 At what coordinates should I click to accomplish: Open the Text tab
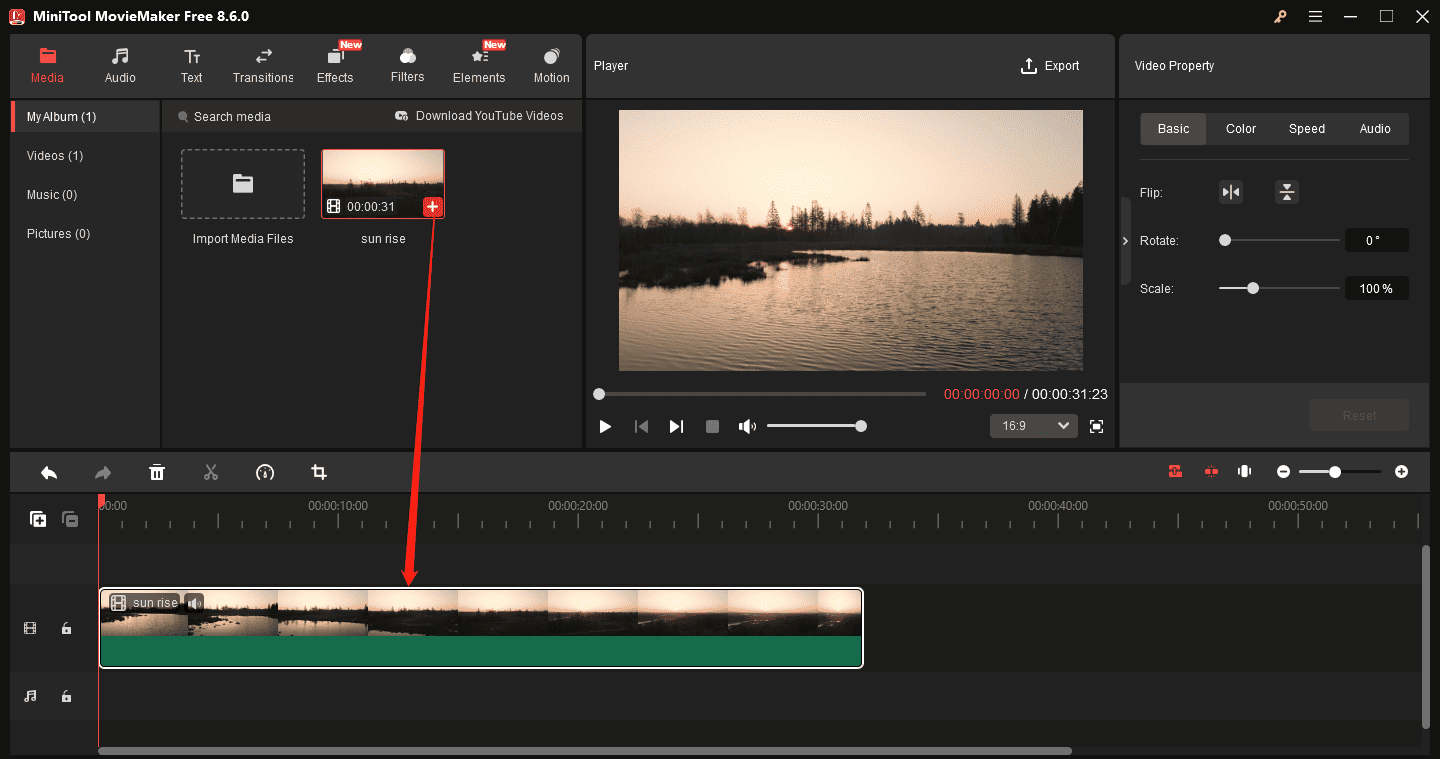(x=191, y=65)
